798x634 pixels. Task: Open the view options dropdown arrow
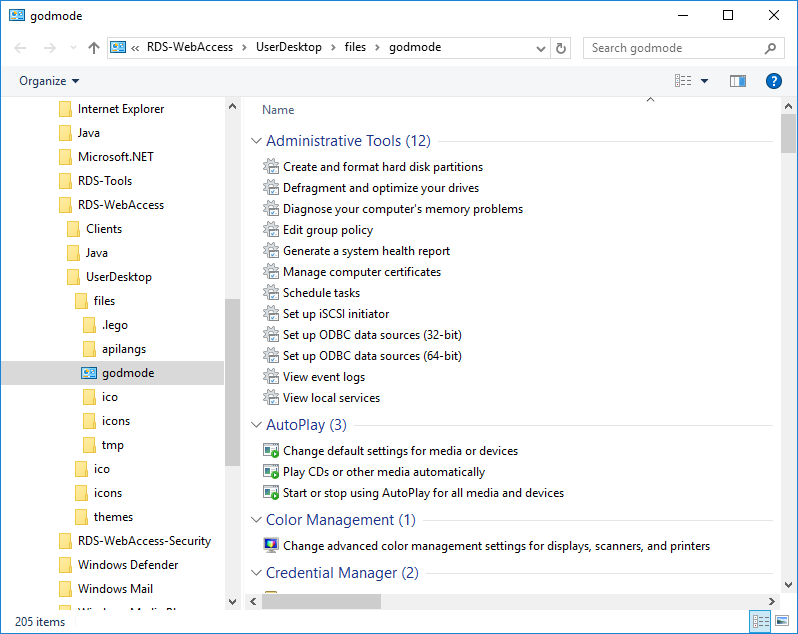pyautogui.click(x=704, y=81)
